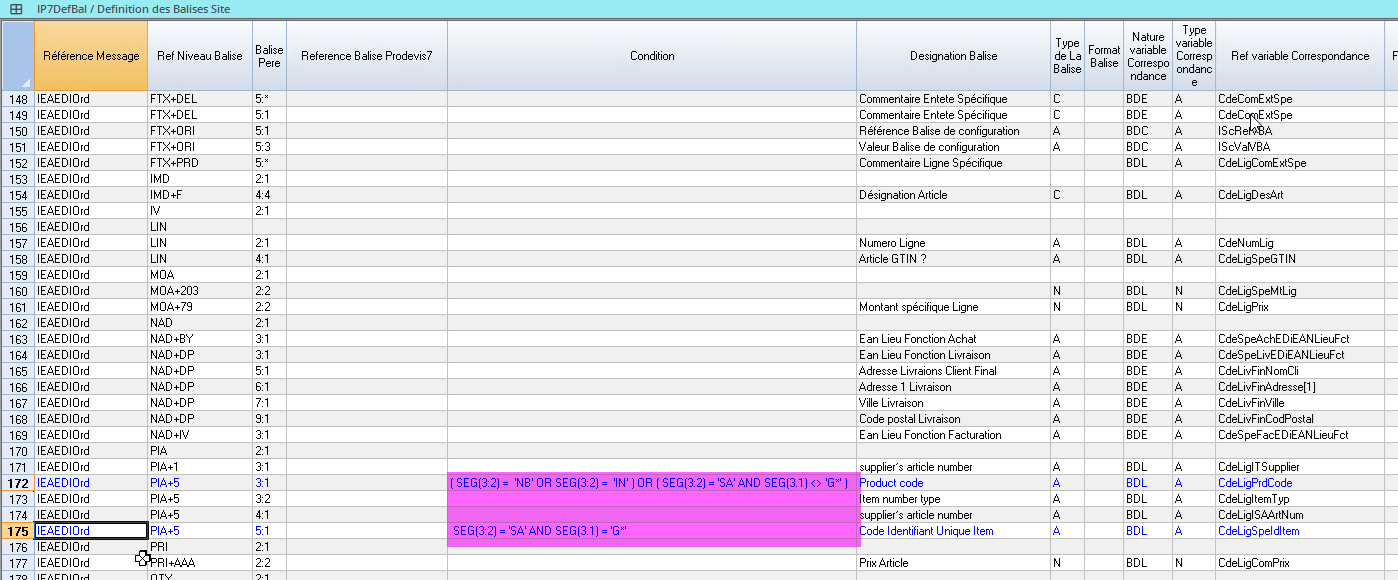The image size is (1398, 580).
Task: Select the MOA+203 cell in row 160
Action: tap(200, 291)
